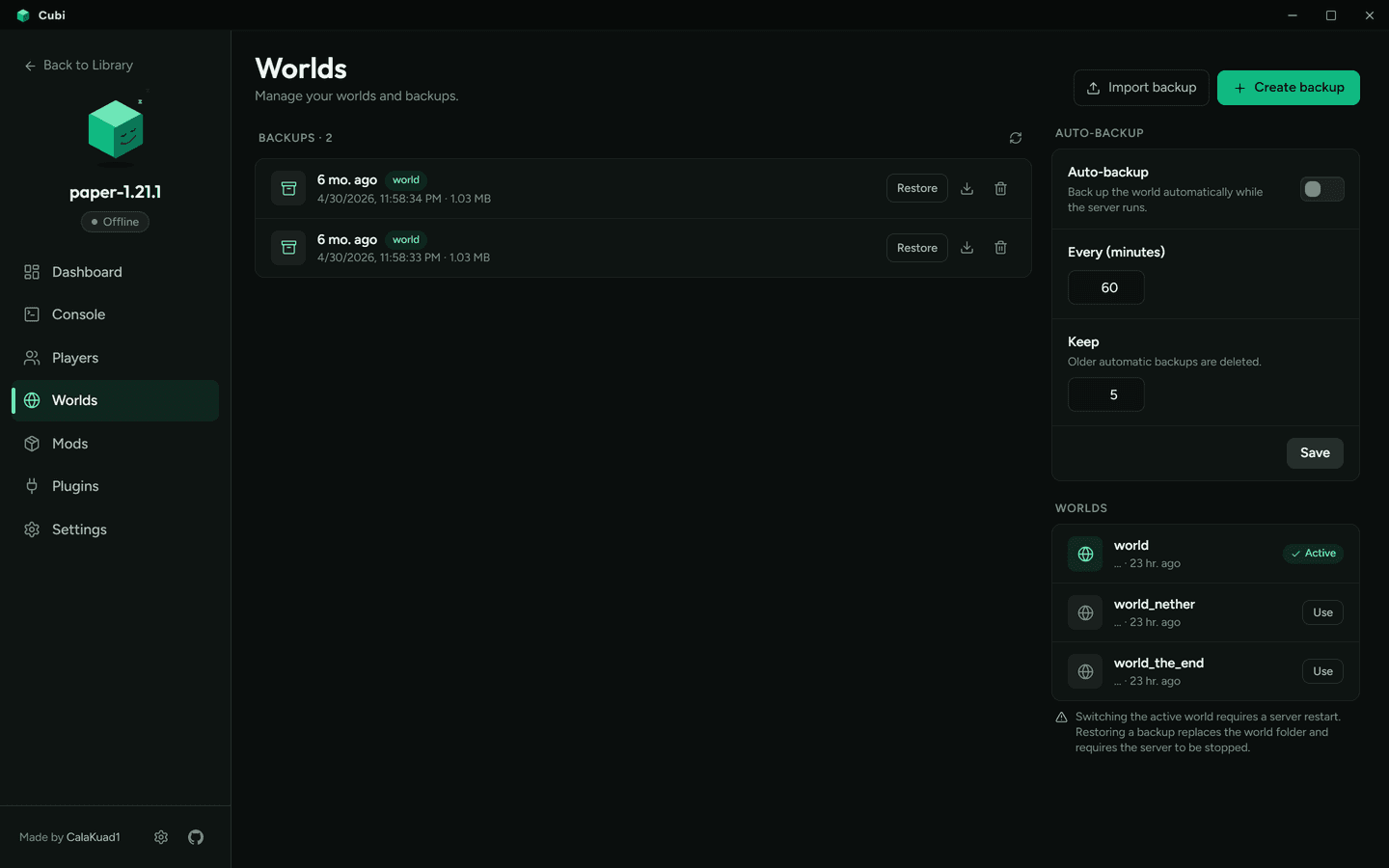
Task: Open the Mods section
Action: click(x=116, y=444)
